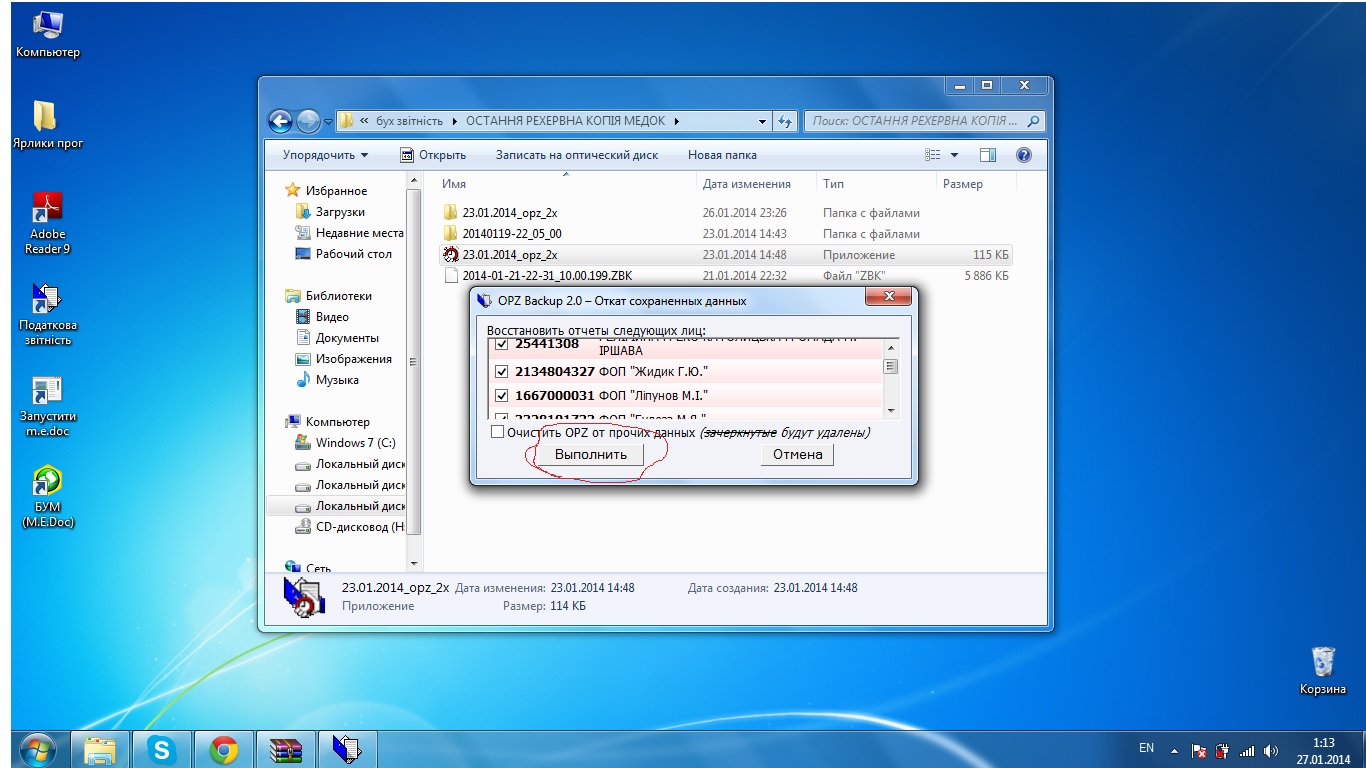Click the Explorer help question mark icon

coord(1023,155)
